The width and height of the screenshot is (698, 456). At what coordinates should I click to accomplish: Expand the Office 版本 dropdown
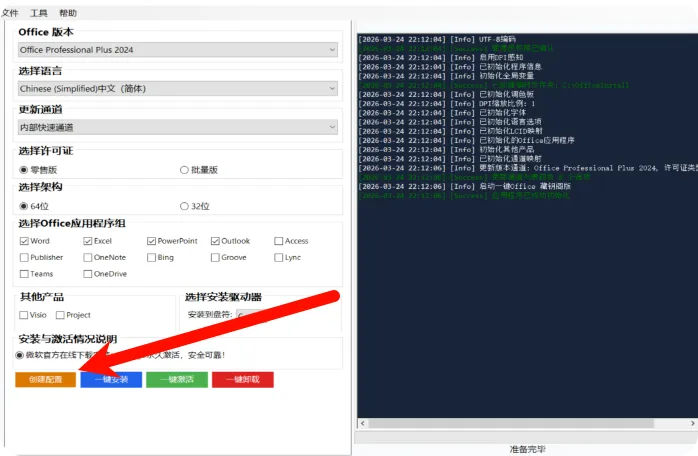pos(178,50)
